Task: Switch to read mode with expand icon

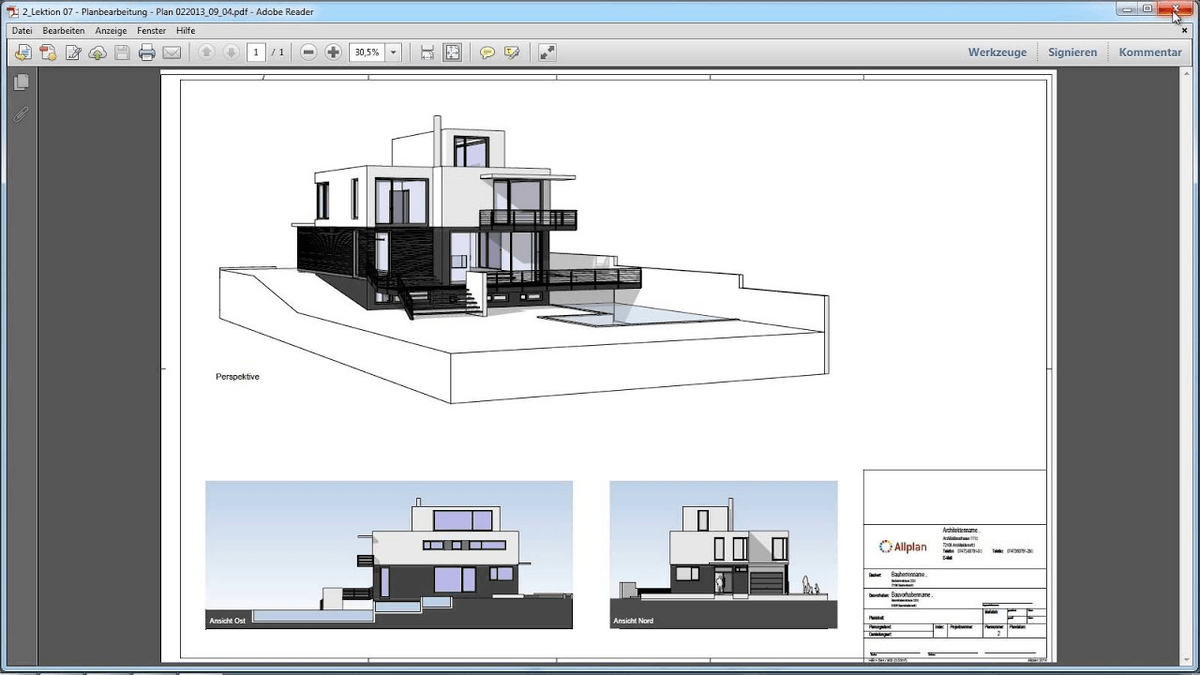Action: (547, 52)
